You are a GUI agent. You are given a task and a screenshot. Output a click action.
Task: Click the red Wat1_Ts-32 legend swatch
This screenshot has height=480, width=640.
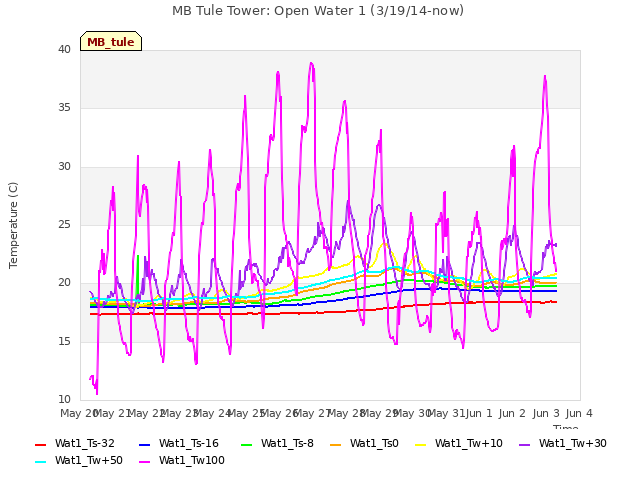pos(41,444)
